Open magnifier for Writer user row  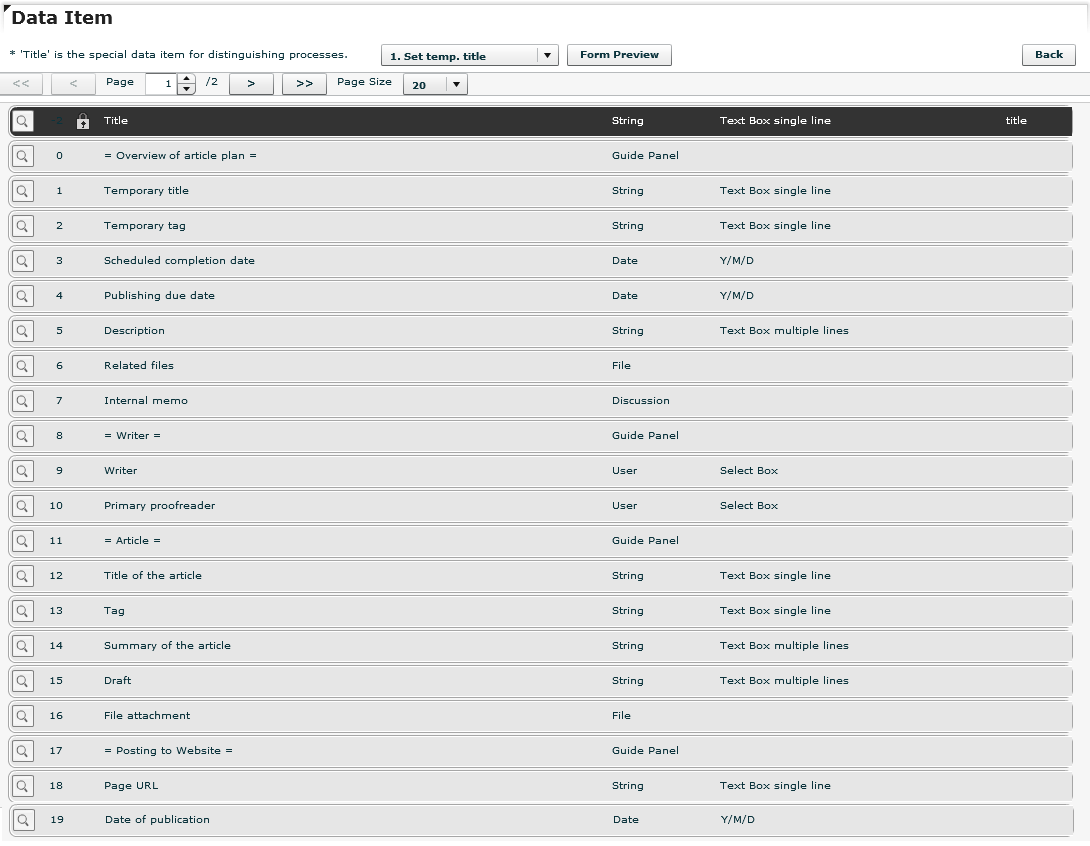pyautogui.click(x=22, y=471)
